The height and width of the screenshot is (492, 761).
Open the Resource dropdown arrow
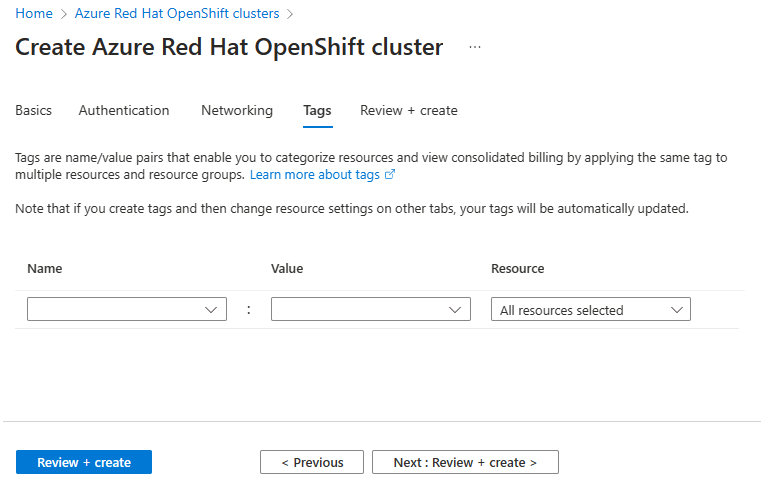click(676, 310)
